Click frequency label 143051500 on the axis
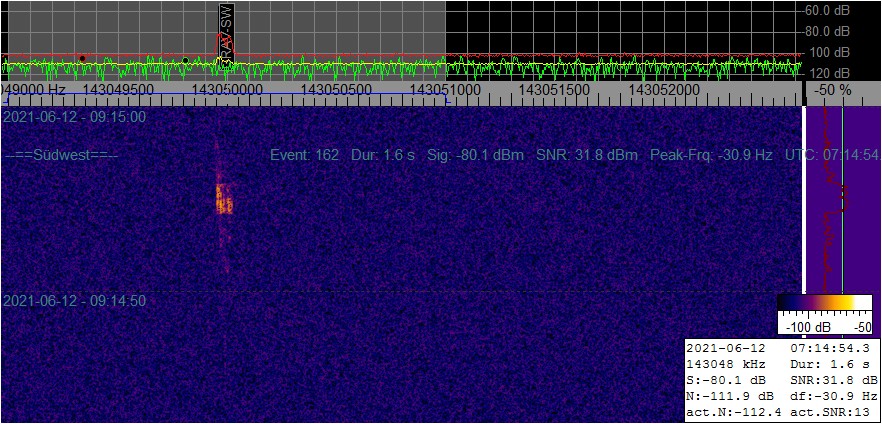This screenshot has width=882, height=424. click(x=555, y=89)
